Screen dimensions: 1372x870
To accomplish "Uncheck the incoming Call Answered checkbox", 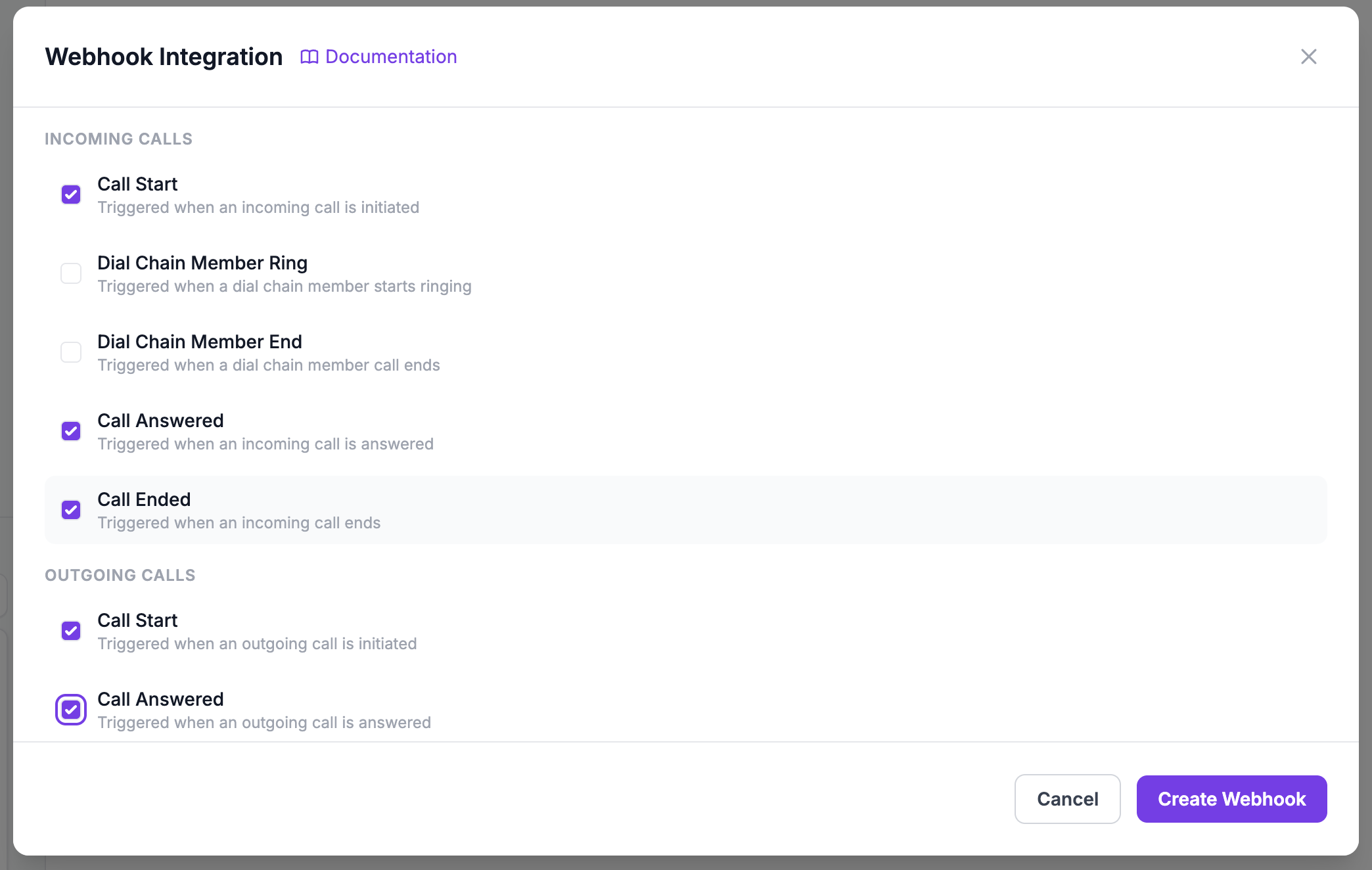I will coord(71,431).
